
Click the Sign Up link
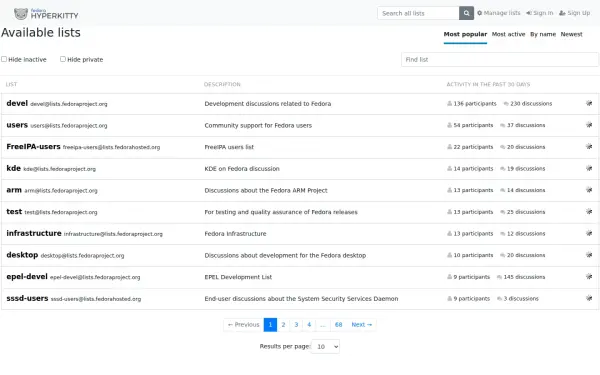(574, 13)
